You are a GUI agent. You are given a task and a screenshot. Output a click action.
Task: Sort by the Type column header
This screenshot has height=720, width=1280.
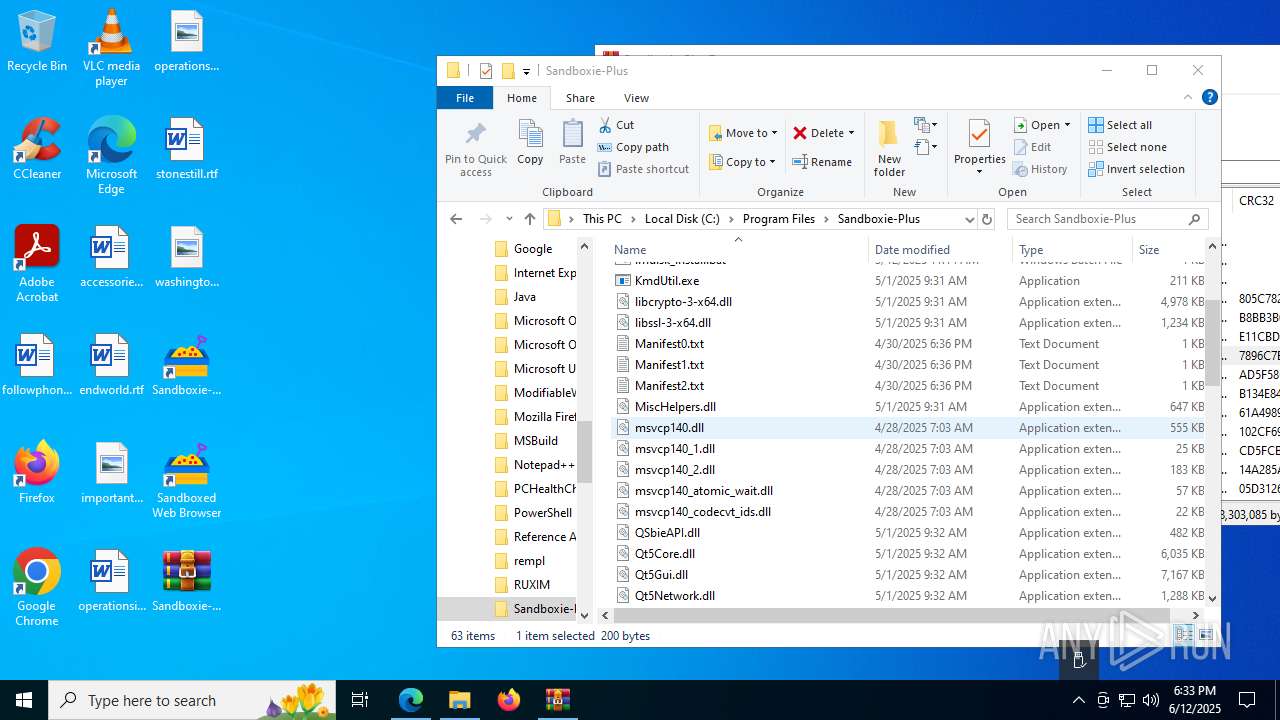(x=1072, y=250)
